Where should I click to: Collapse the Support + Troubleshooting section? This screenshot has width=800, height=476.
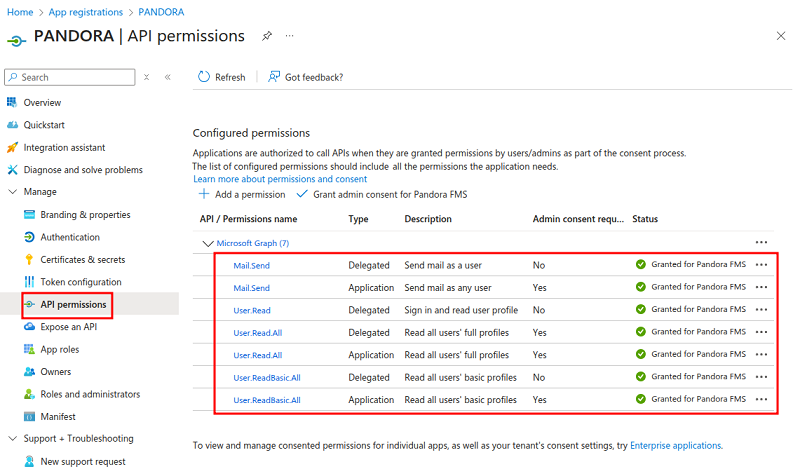point(13,438)
